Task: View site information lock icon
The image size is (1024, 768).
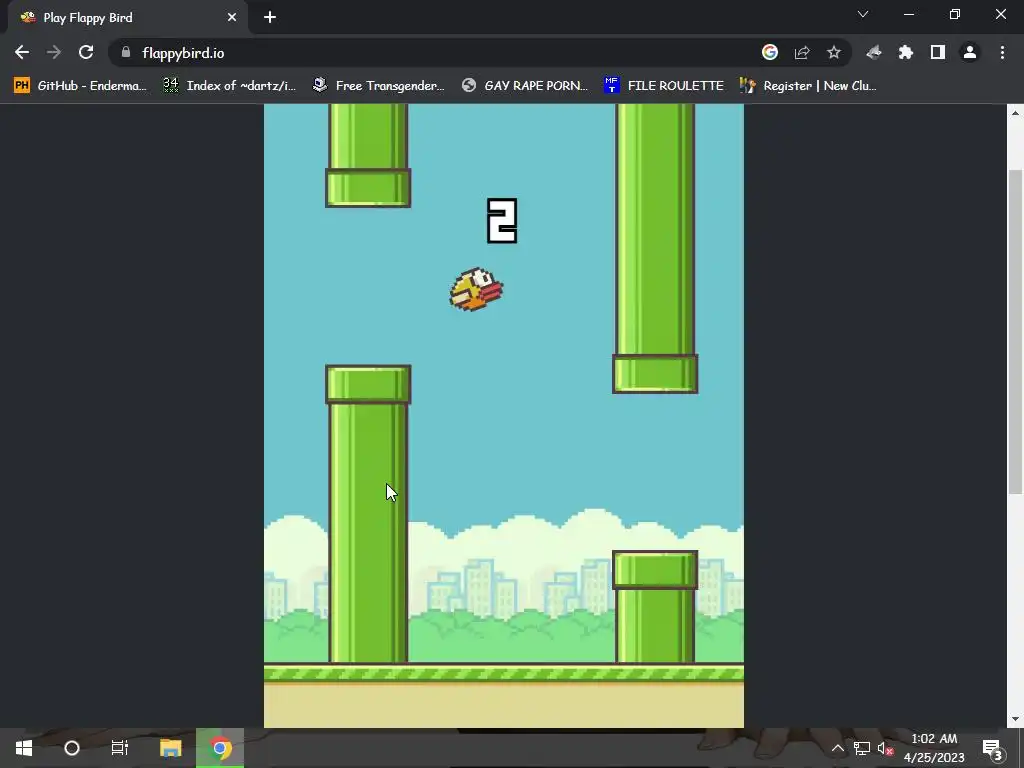Action: [126, 52]
